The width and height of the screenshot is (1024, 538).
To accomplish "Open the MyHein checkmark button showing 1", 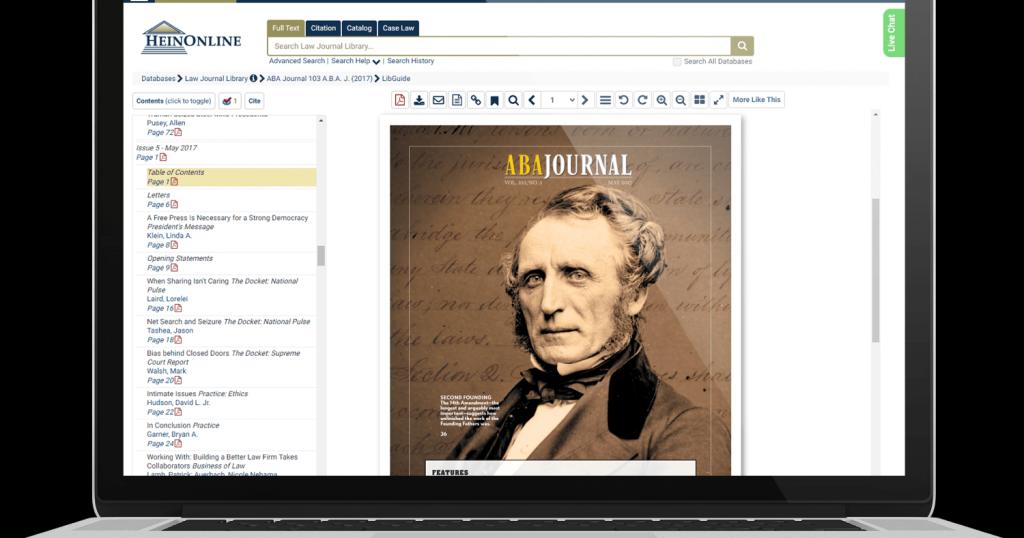I will coord(229,101).
